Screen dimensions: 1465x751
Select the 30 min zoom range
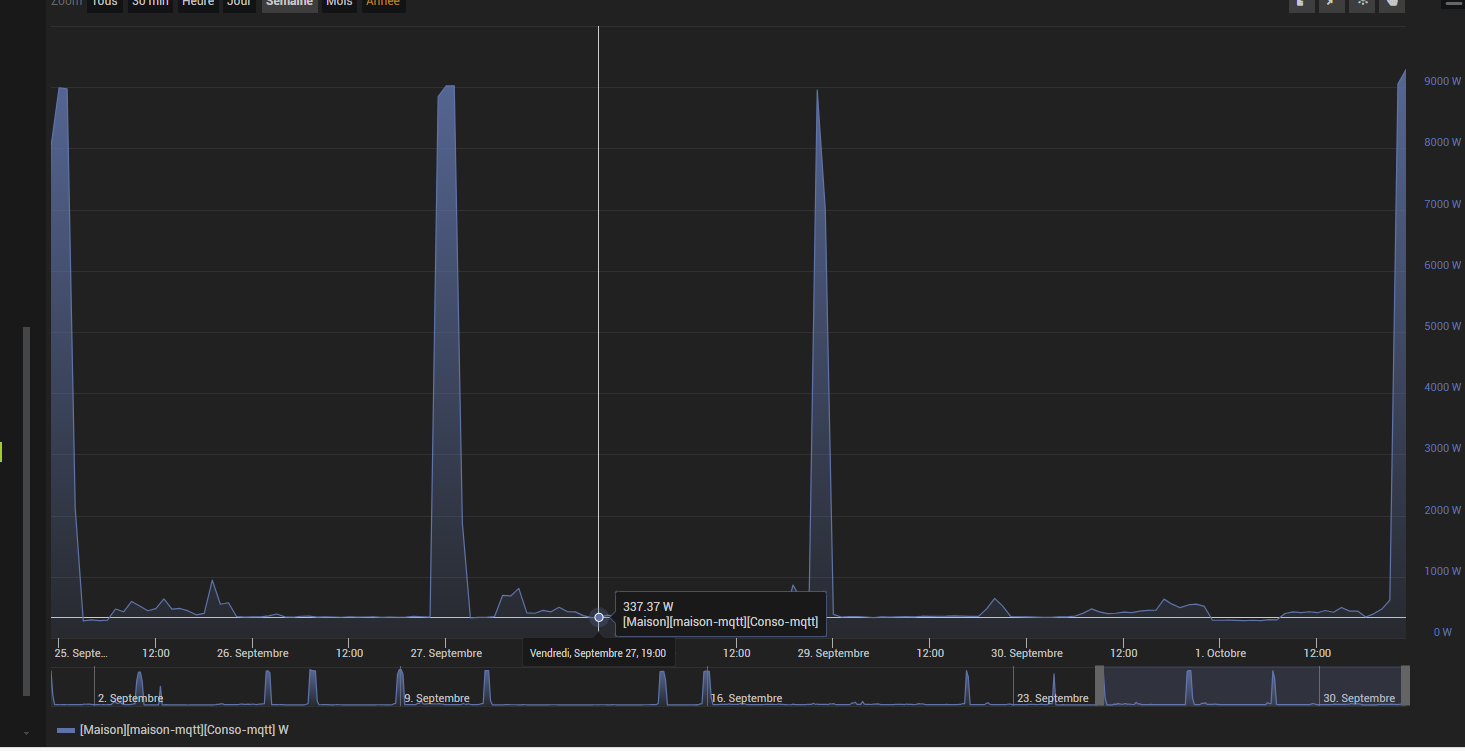pyautogui.click(x=150, y=4)
